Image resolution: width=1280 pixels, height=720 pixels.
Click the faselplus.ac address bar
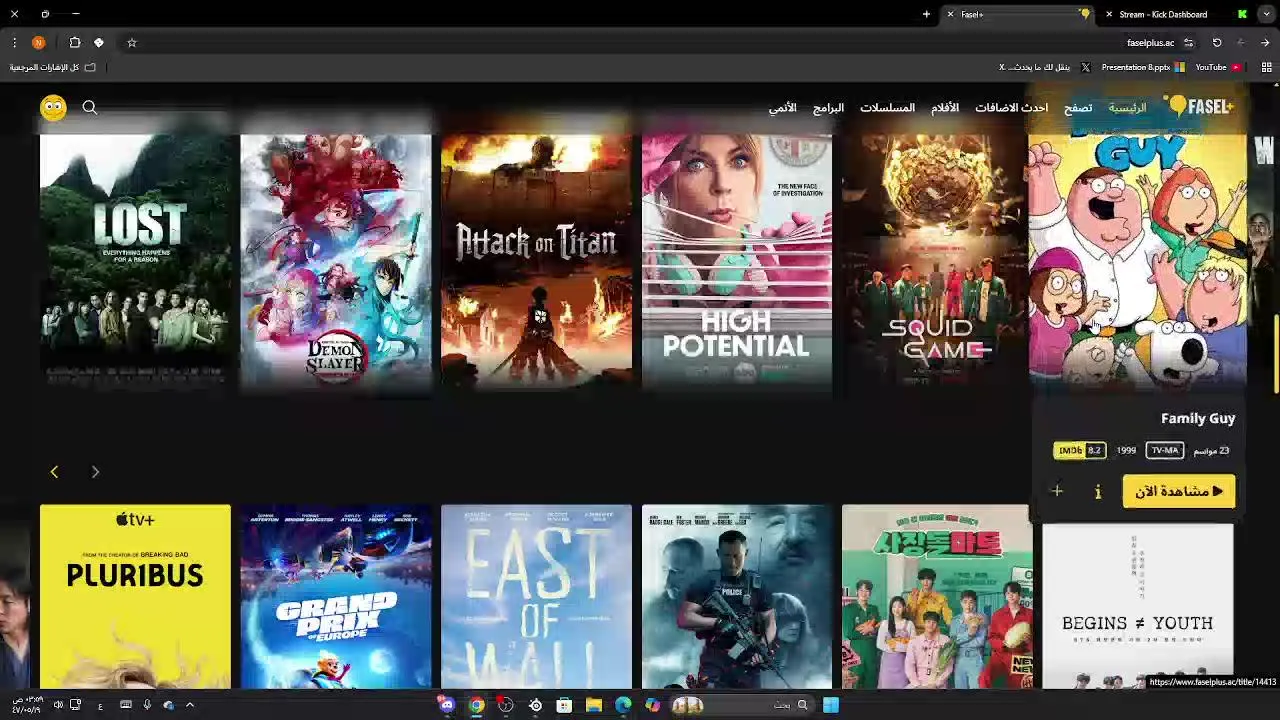[x=1150, y=43]
